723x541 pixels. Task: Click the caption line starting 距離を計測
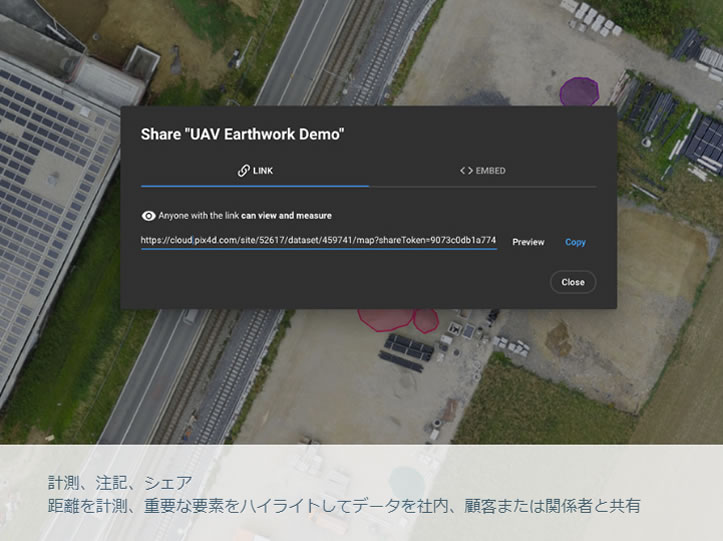pos(344,506)
